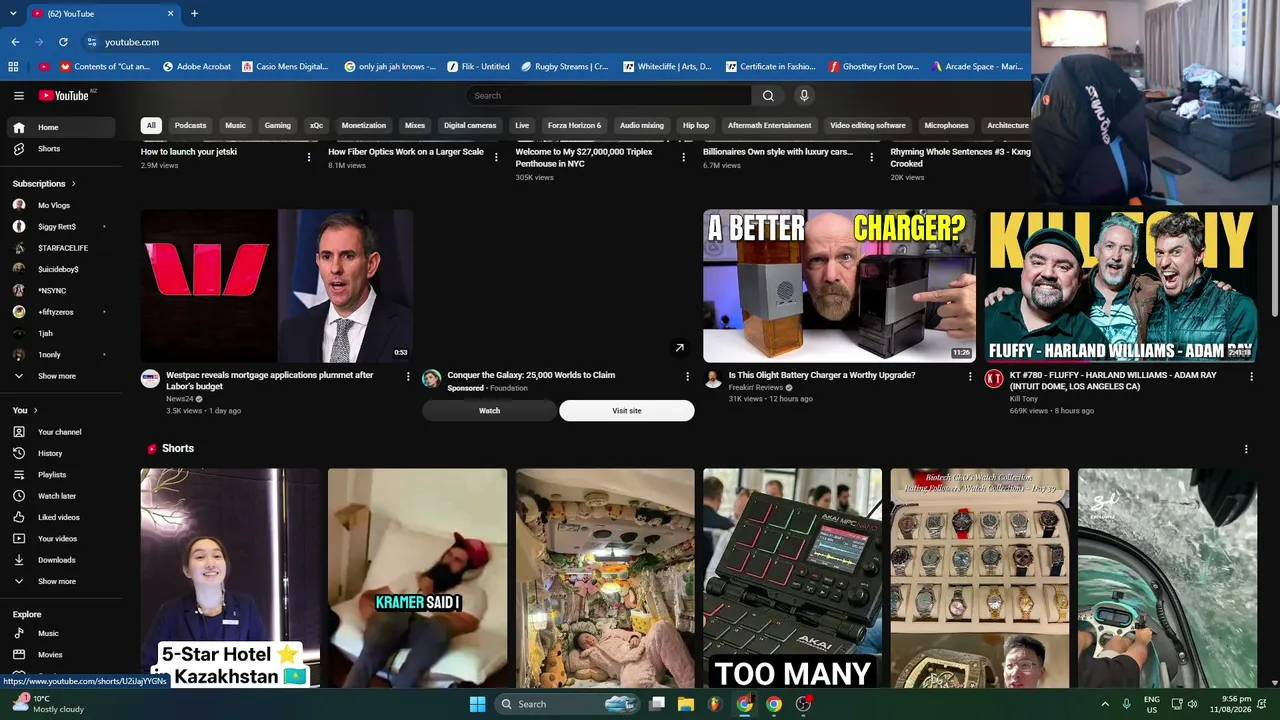Open OBS Studio from the taskbar
Image resolution: width=1280 pixels, height=720 pixels.
tap(803, 704)
